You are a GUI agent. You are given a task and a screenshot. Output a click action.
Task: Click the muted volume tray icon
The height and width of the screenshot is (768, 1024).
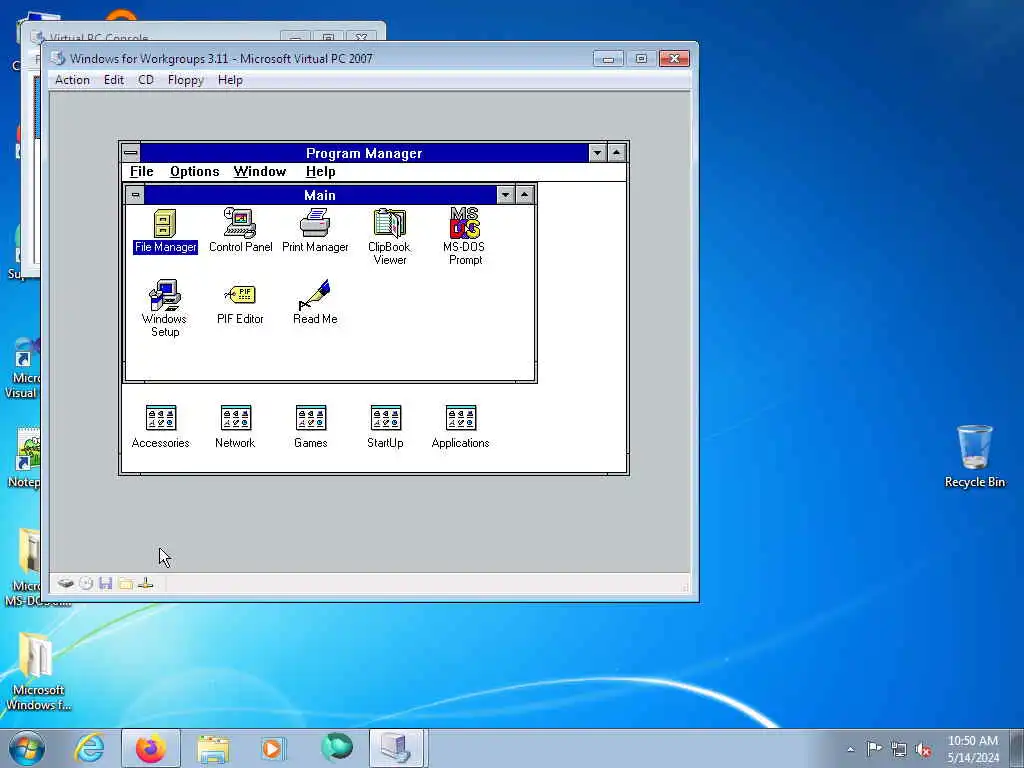923,749
